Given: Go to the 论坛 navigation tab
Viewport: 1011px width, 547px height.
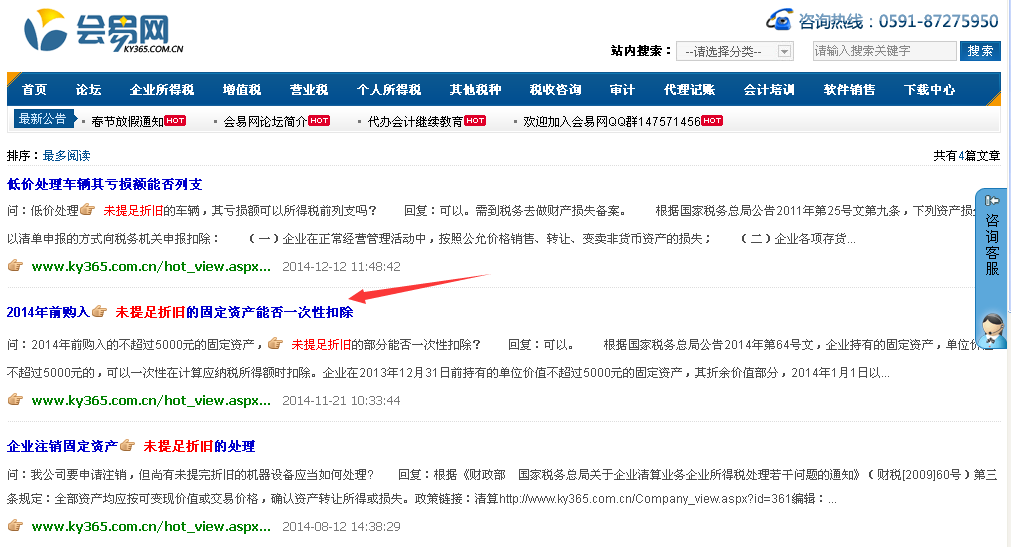Looking at the screenshot, I should pos(88,90).
